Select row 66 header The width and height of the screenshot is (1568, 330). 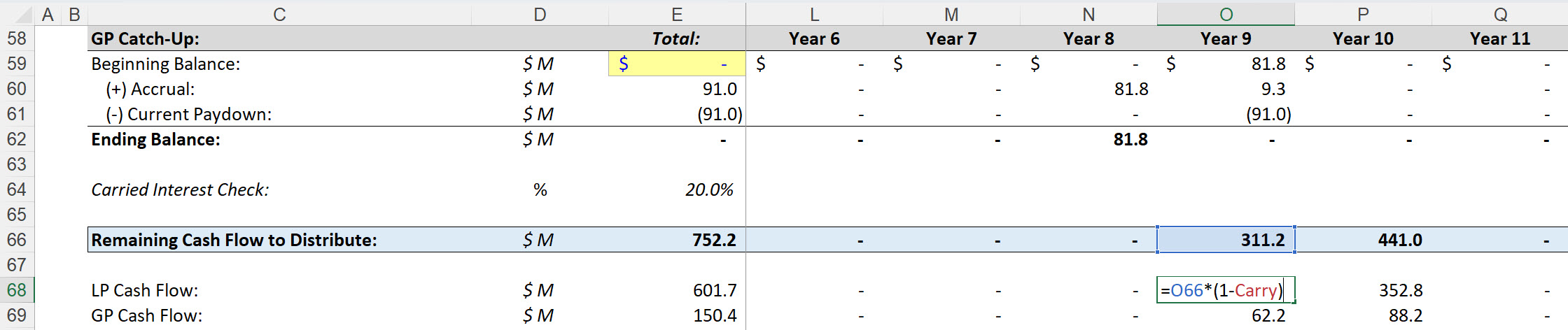click(x=17, y=240)
